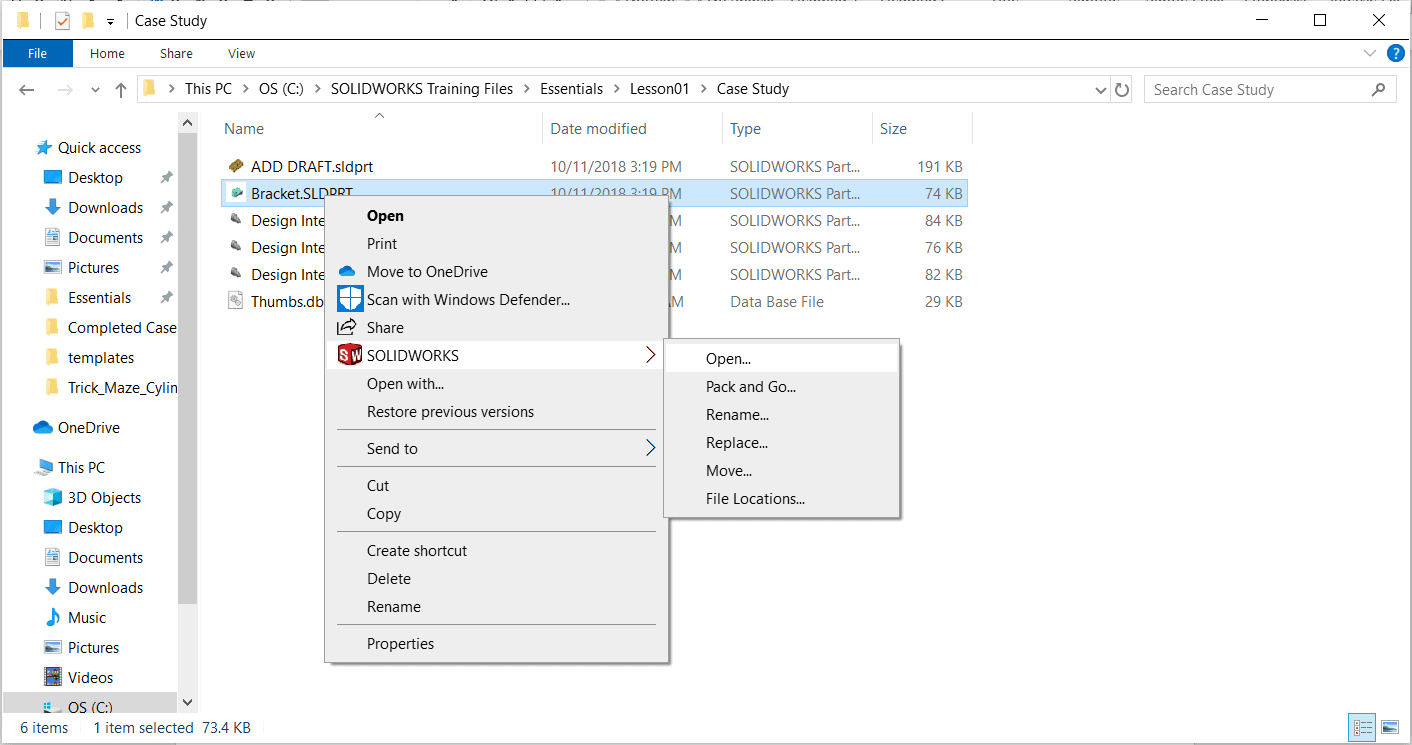Click breadcrumb chevron after Essentials
The height and width of the screenshot is (745, 1412).
(616, 89)
